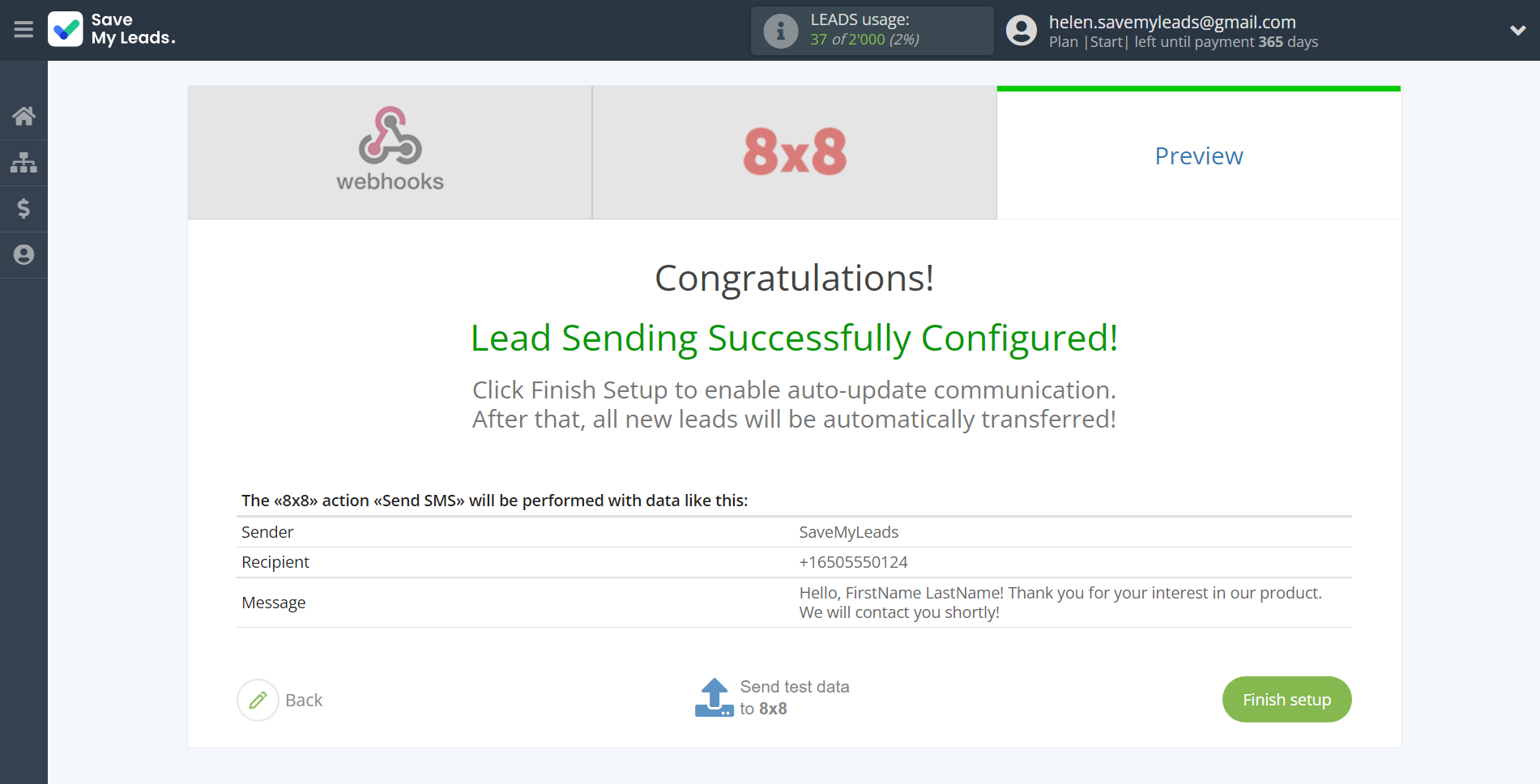Open the profile sidebar icon

tap(23, 255)
